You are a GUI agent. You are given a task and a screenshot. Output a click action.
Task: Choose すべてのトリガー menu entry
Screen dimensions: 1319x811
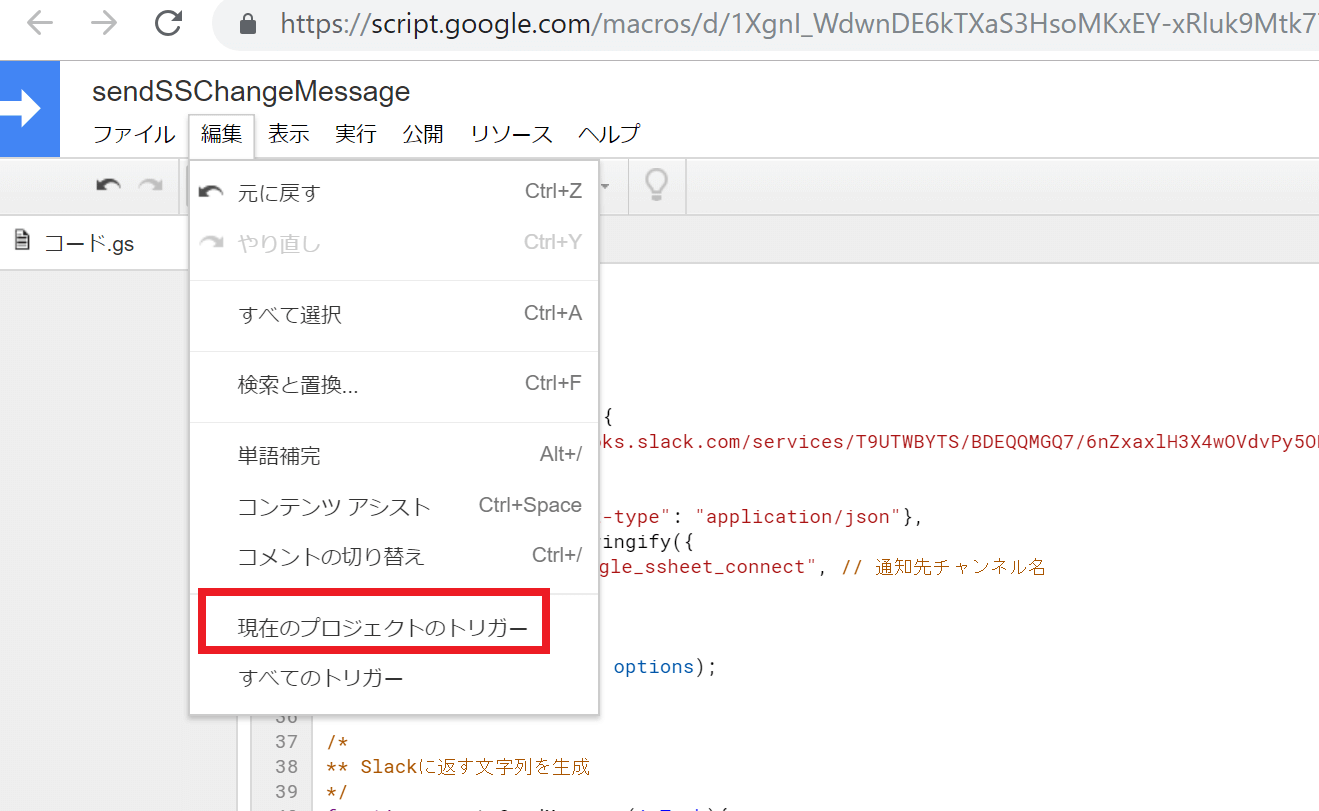[x=320, y=679]
